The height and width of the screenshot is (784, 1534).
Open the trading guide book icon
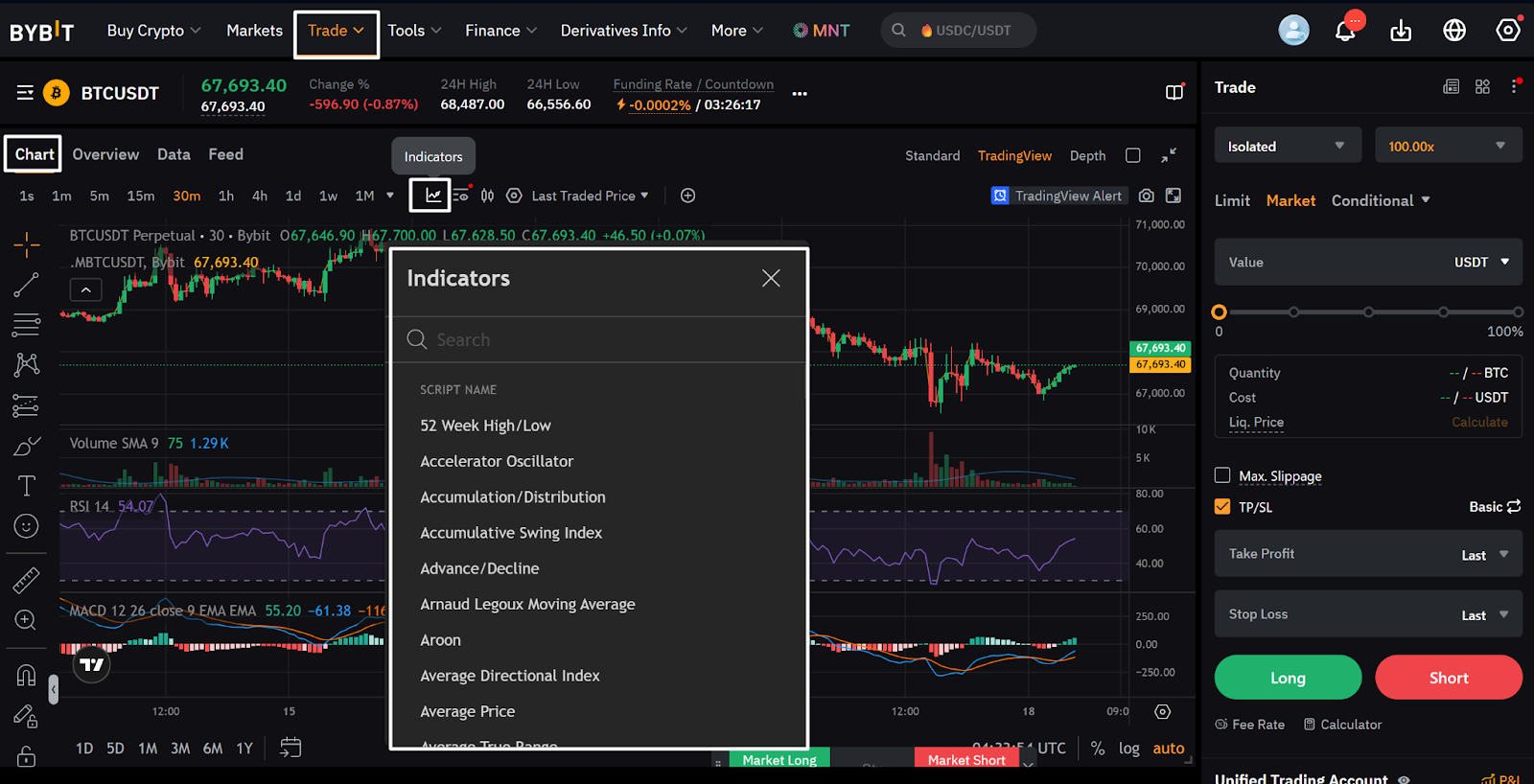(x=1174, y=92)
